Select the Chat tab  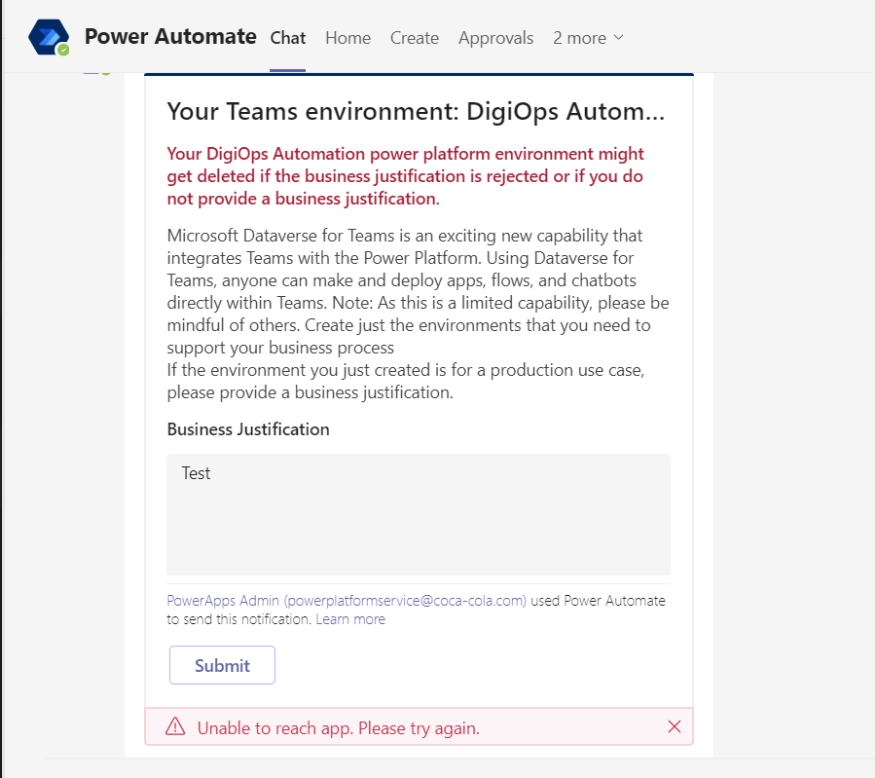(x=287, y=38)
